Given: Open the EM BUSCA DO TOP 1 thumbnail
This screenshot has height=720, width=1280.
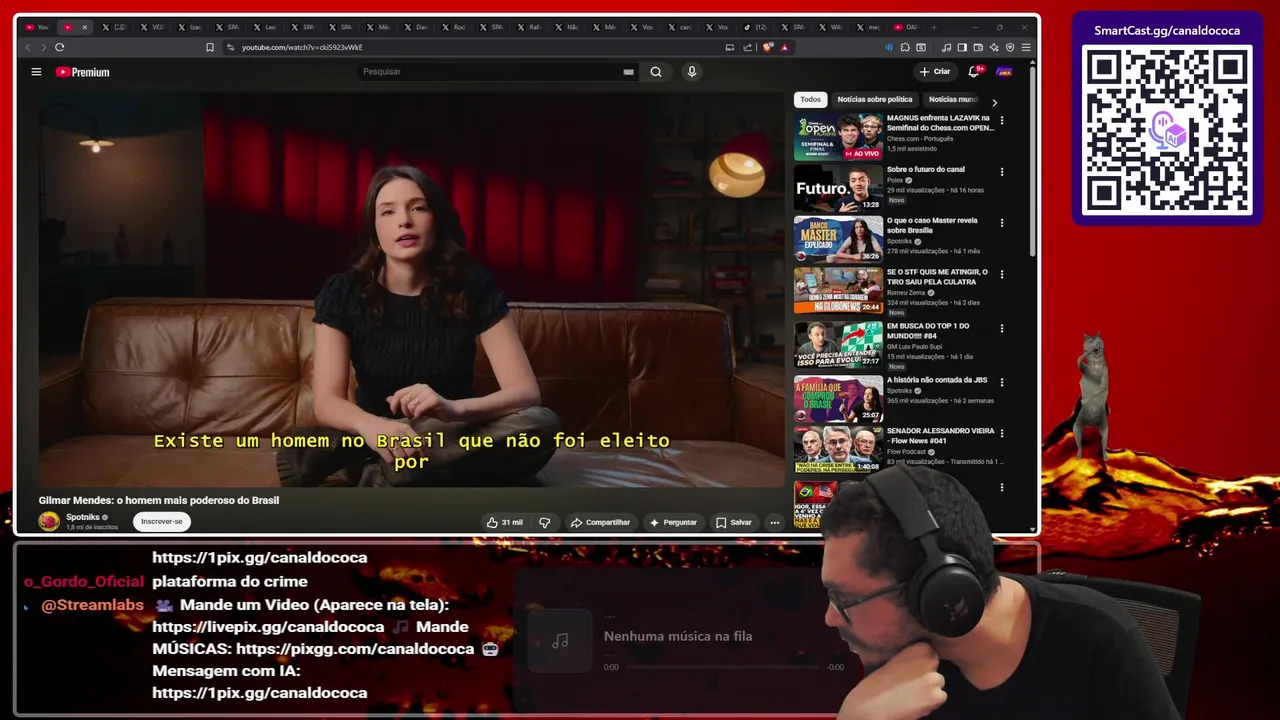Looking at the screenshot, I should tap(838, 345).
